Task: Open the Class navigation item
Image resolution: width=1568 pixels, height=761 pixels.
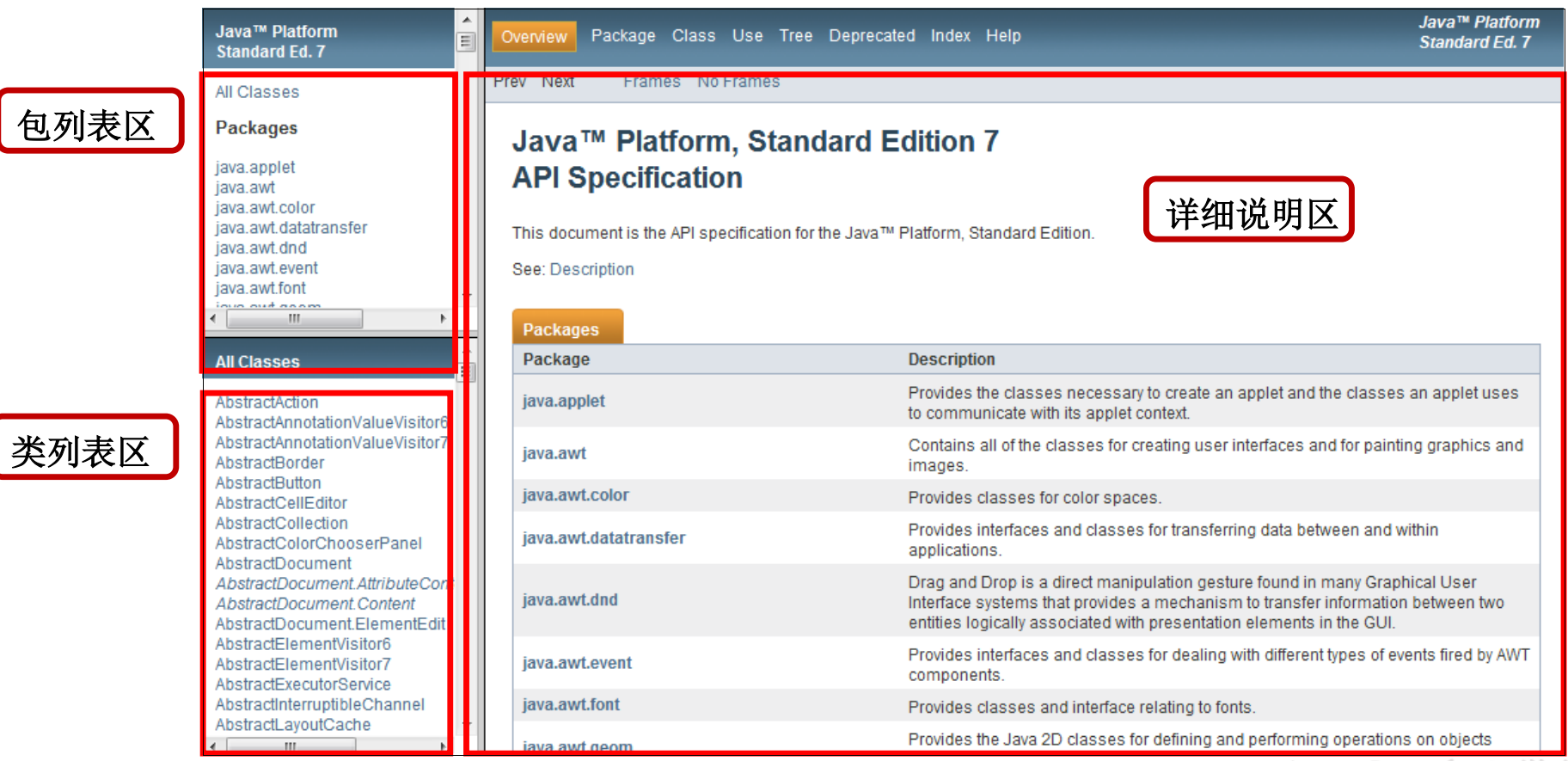Action: tap(694, 36)
